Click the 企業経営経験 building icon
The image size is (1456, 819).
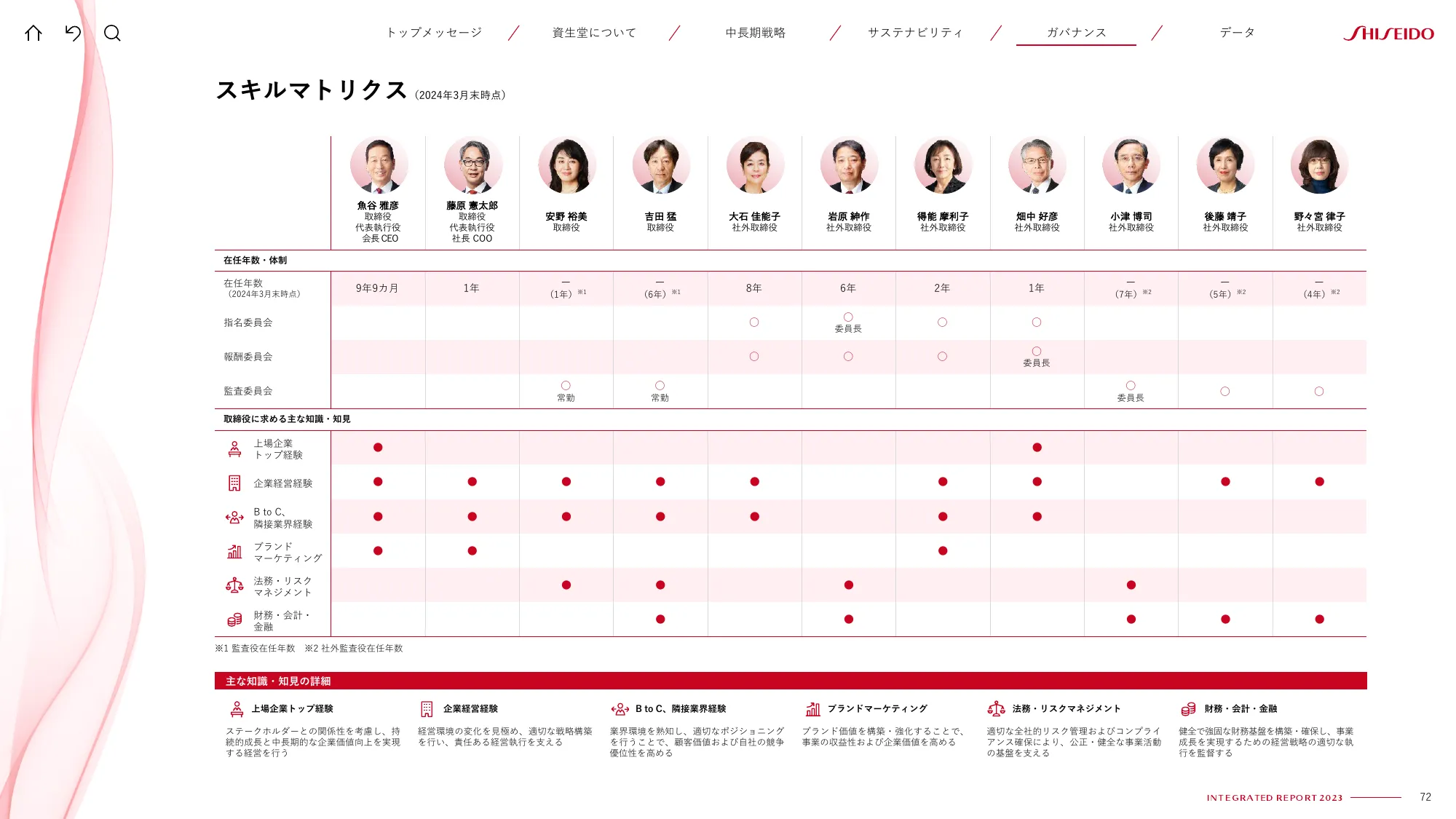tap(234, 481)
